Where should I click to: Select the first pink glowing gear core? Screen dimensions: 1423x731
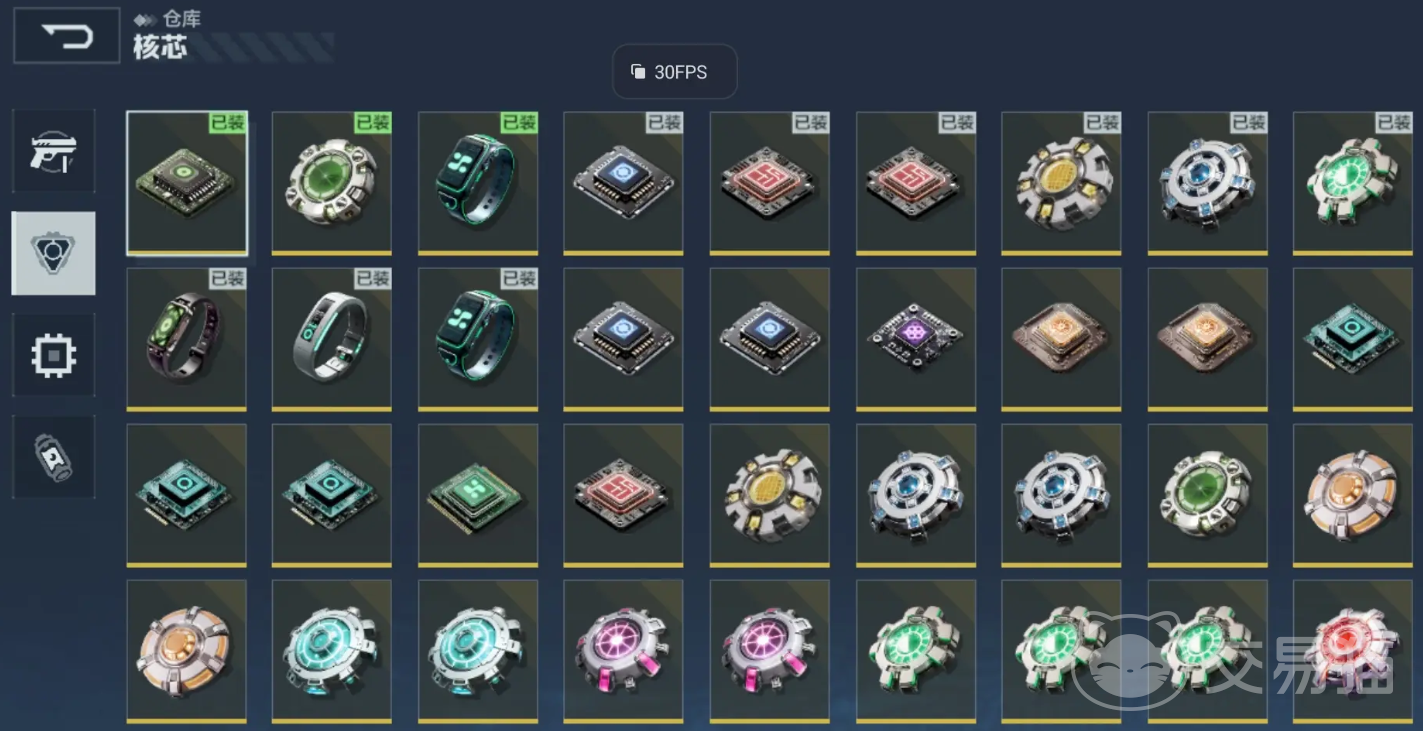pos(624,651)
